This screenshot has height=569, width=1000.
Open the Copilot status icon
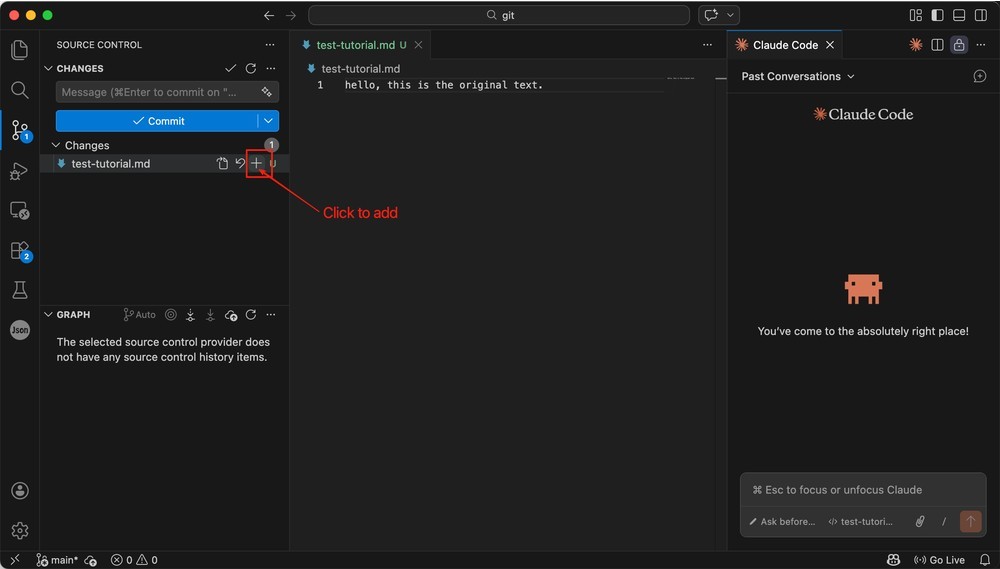tap(893, 560)
